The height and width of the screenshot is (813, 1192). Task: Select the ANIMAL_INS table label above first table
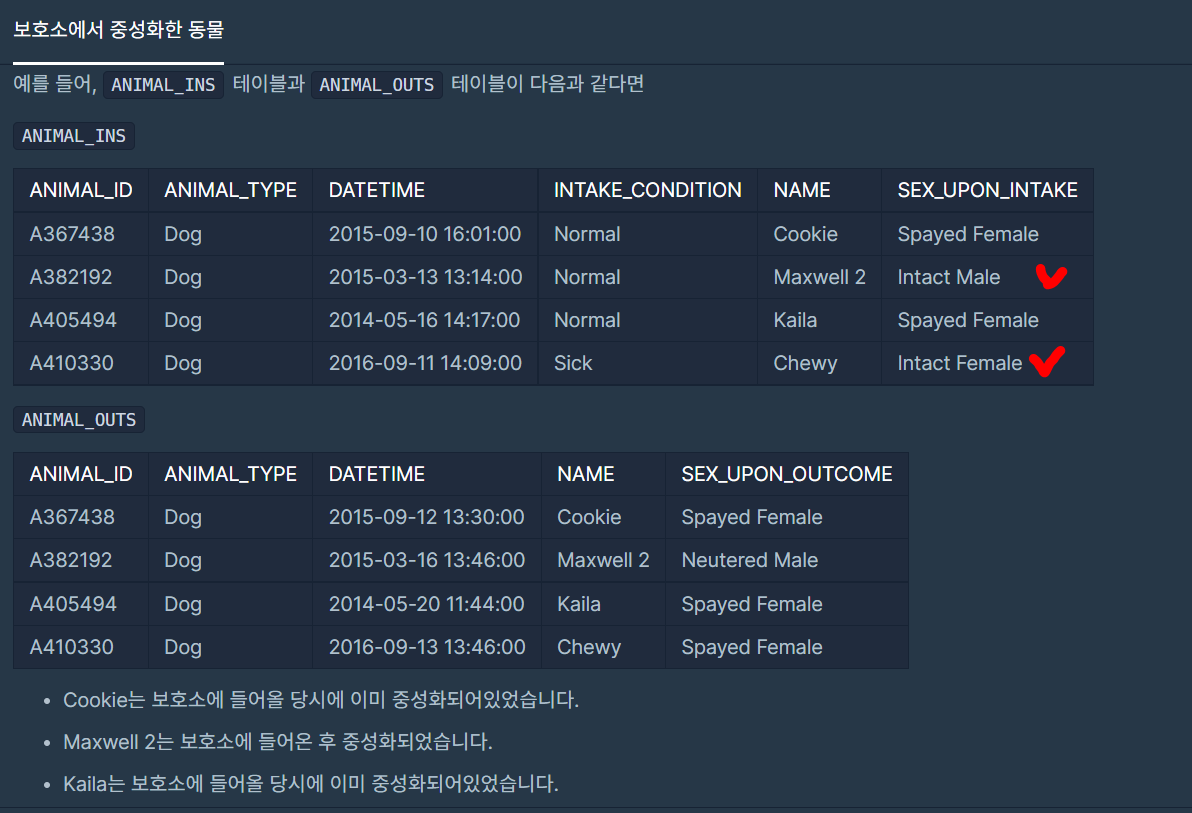tap(74, 136)
